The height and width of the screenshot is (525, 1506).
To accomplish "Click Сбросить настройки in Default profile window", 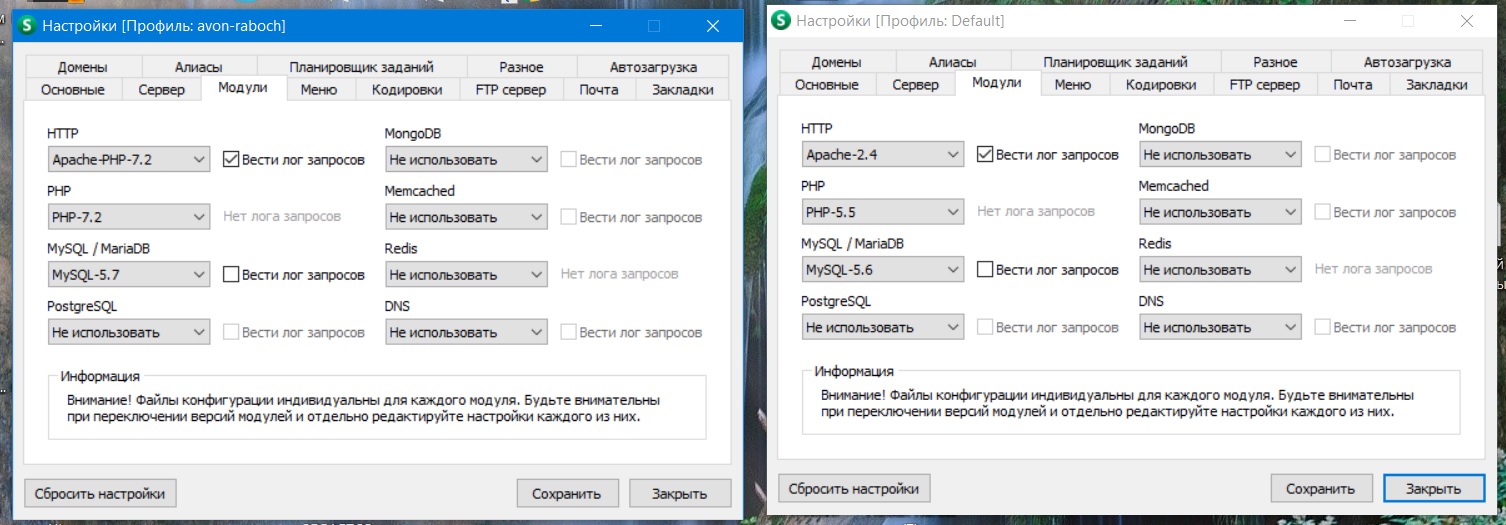I will click(x=854, y=489).
